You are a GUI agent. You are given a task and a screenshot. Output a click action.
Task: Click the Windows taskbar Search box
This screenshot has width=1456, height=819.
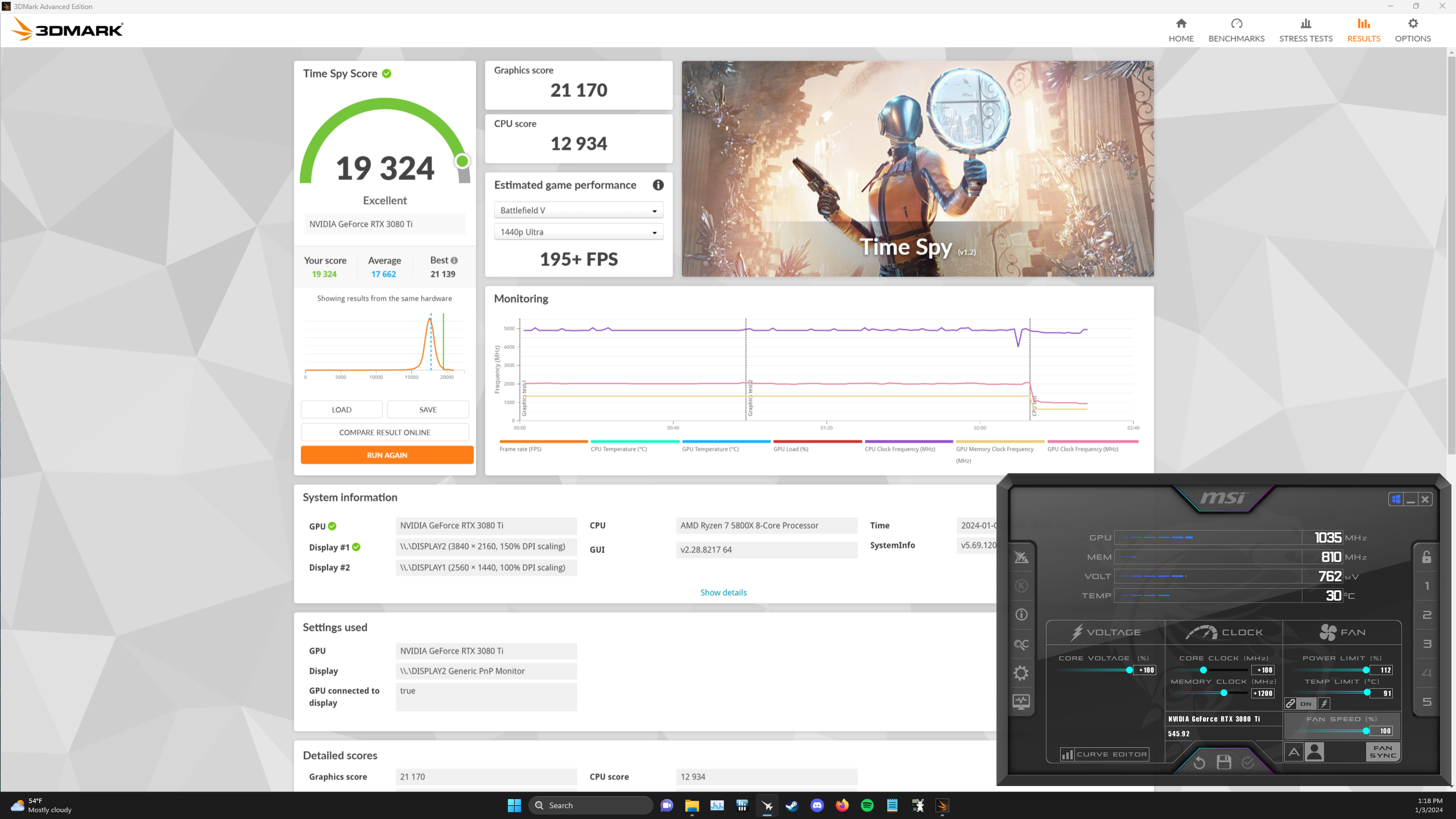coord(591,805)
